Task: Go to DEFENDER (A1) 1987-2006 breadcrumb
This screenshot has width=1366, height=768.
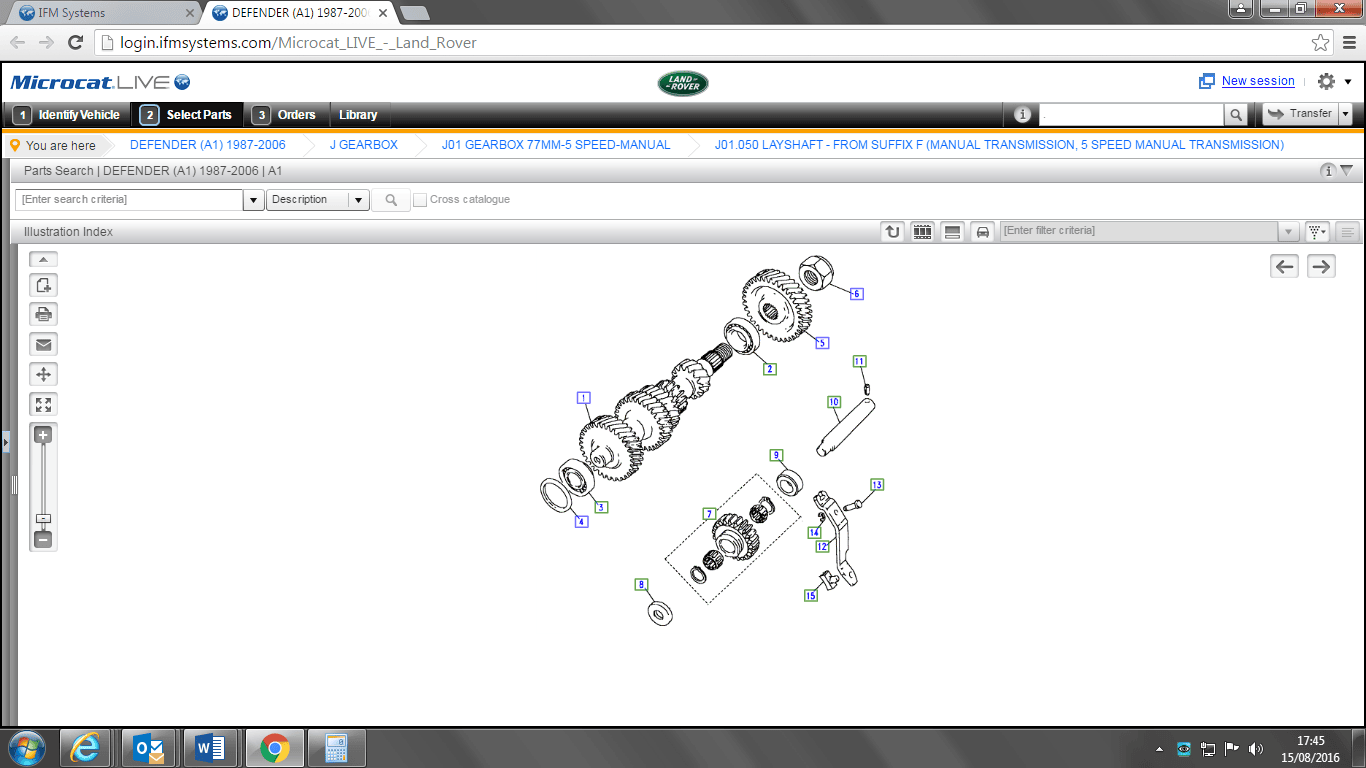Action: click(208, 145)
